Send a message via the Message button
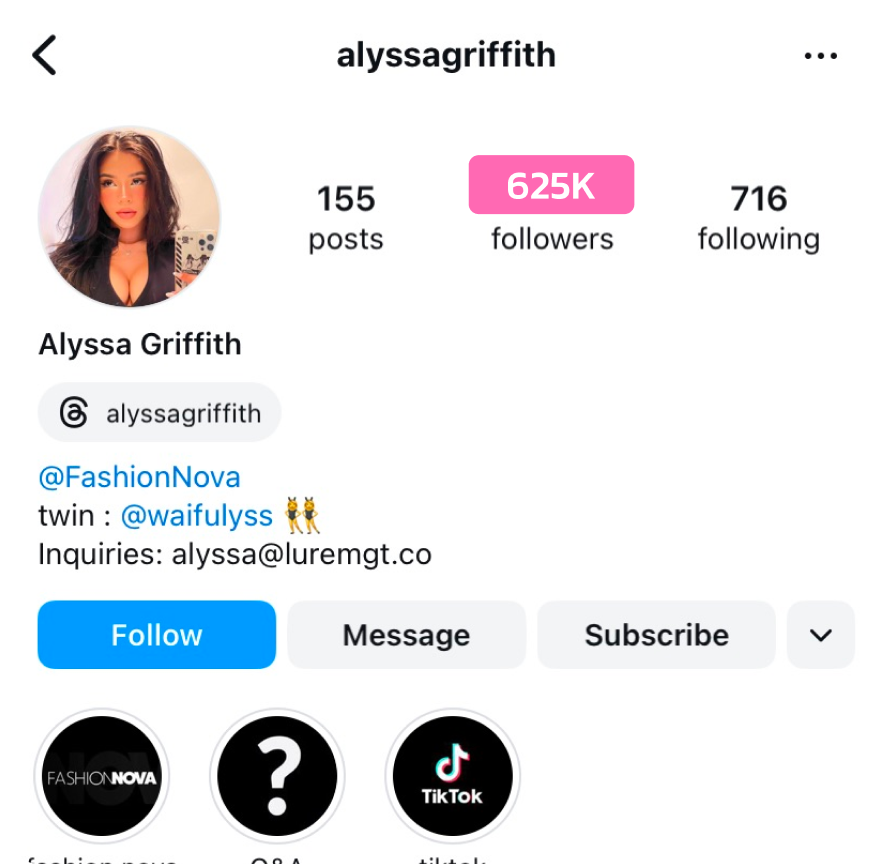The width and height of the screenshot is (892, 864). (407, 635)
